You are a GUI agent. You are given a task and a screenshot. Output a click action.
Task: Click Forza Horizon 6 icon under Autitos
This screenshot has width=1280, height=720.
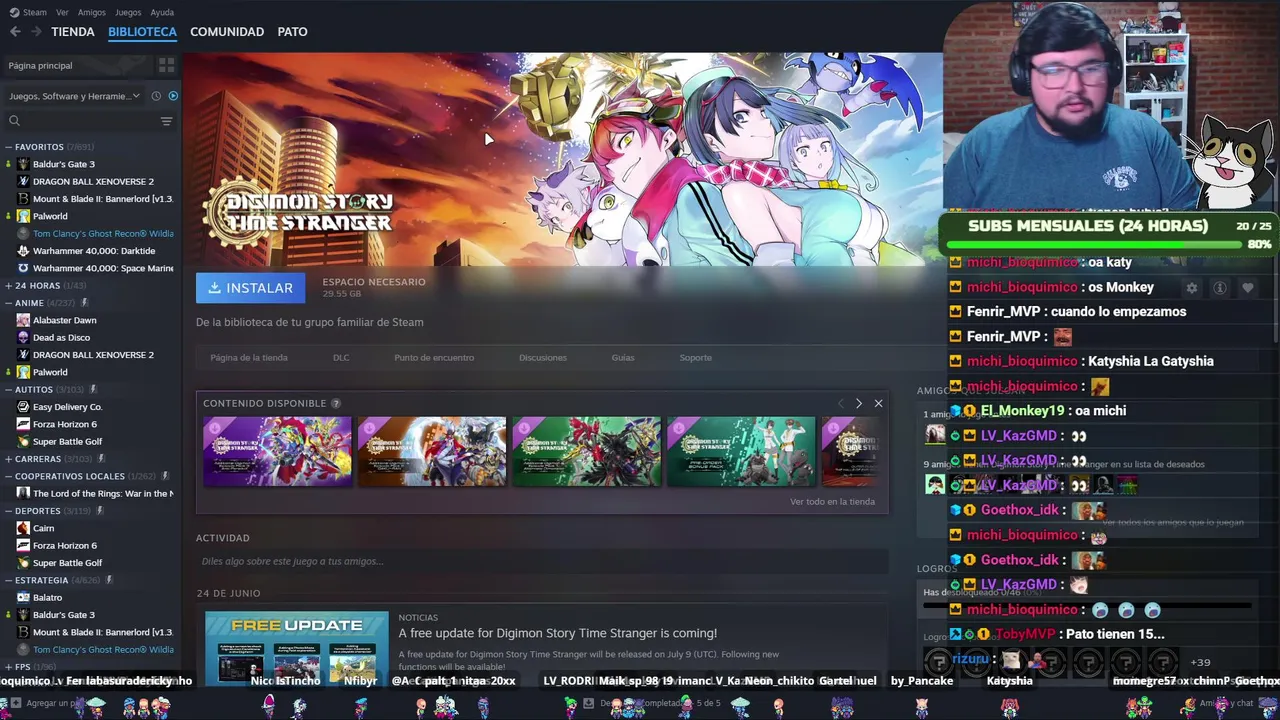point(23,424)
